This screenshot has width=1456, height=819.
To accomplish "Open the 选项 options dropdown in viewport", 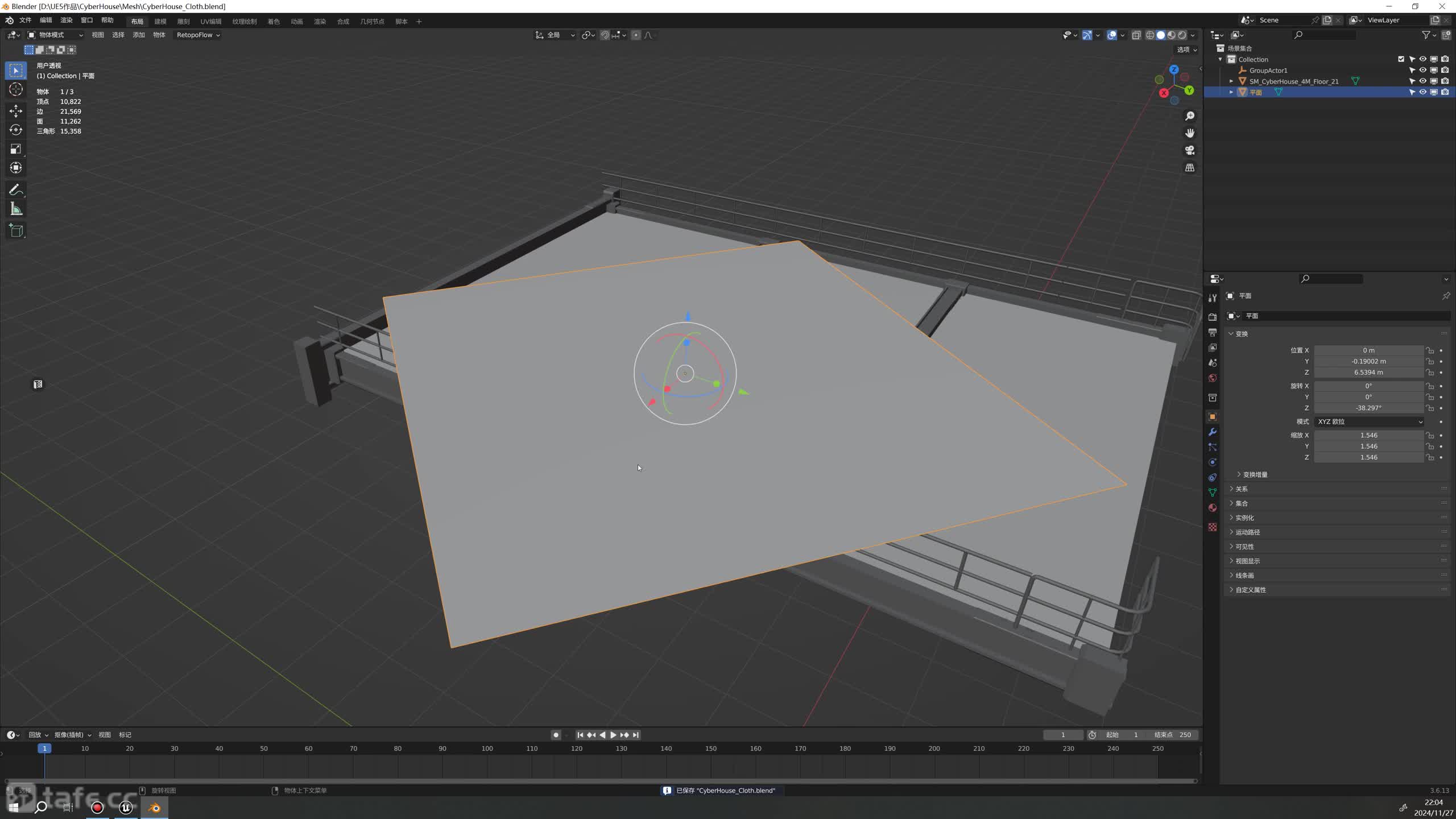I will pyautogui.click(x=1186, y=49).
